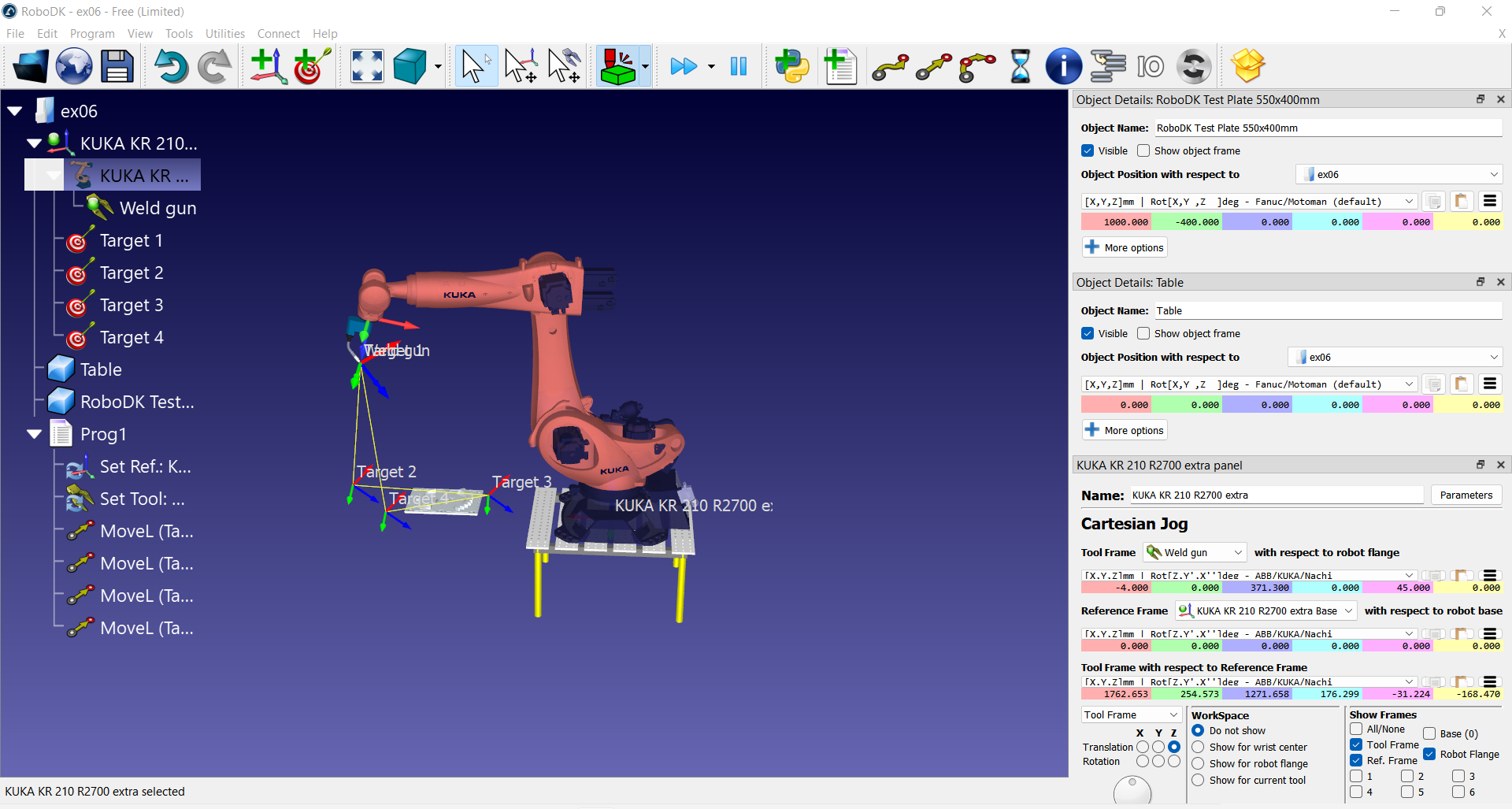The height and width of the screenshot is (809, 1512).
Task: Add message instruction info icon
Action: click(x=1063, y=66)
